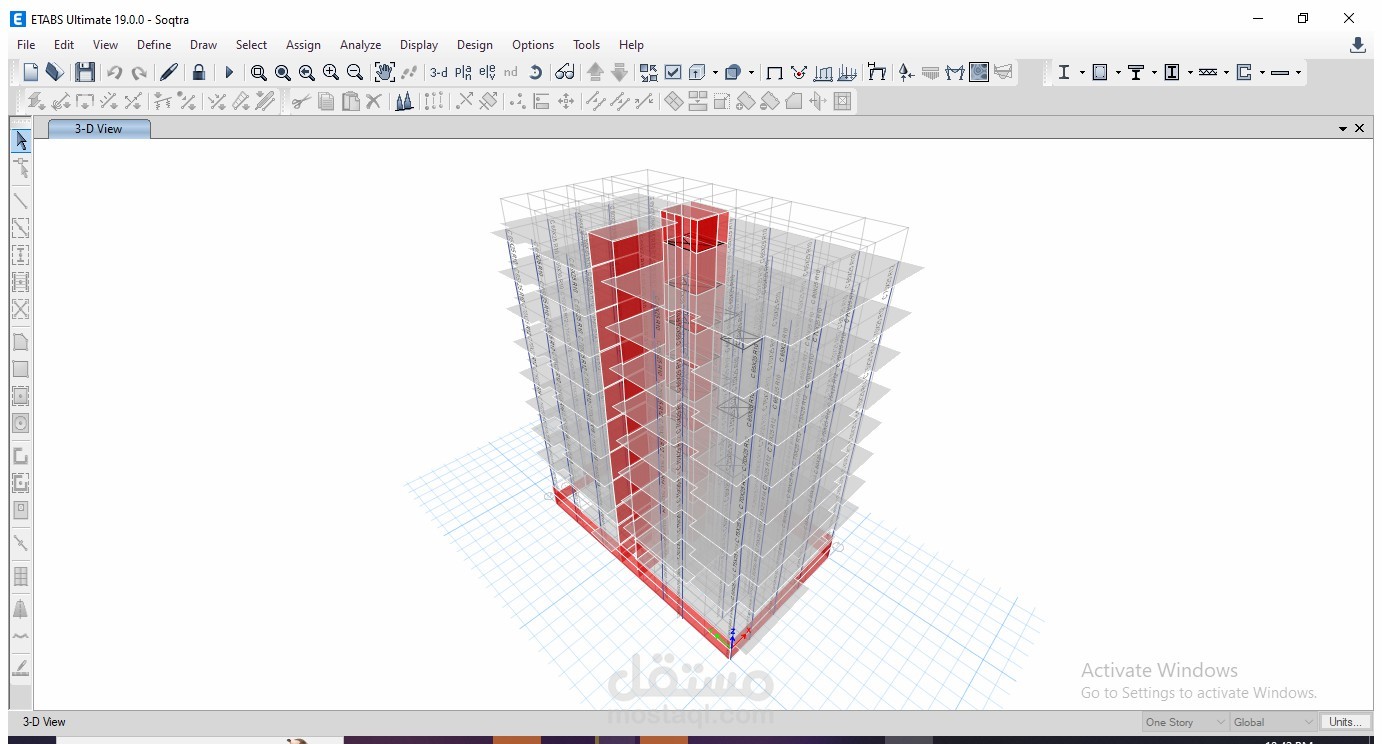Open Set Display Options checkbox icon
This screenshot has width=1382, height=744.
click(673, 72)
